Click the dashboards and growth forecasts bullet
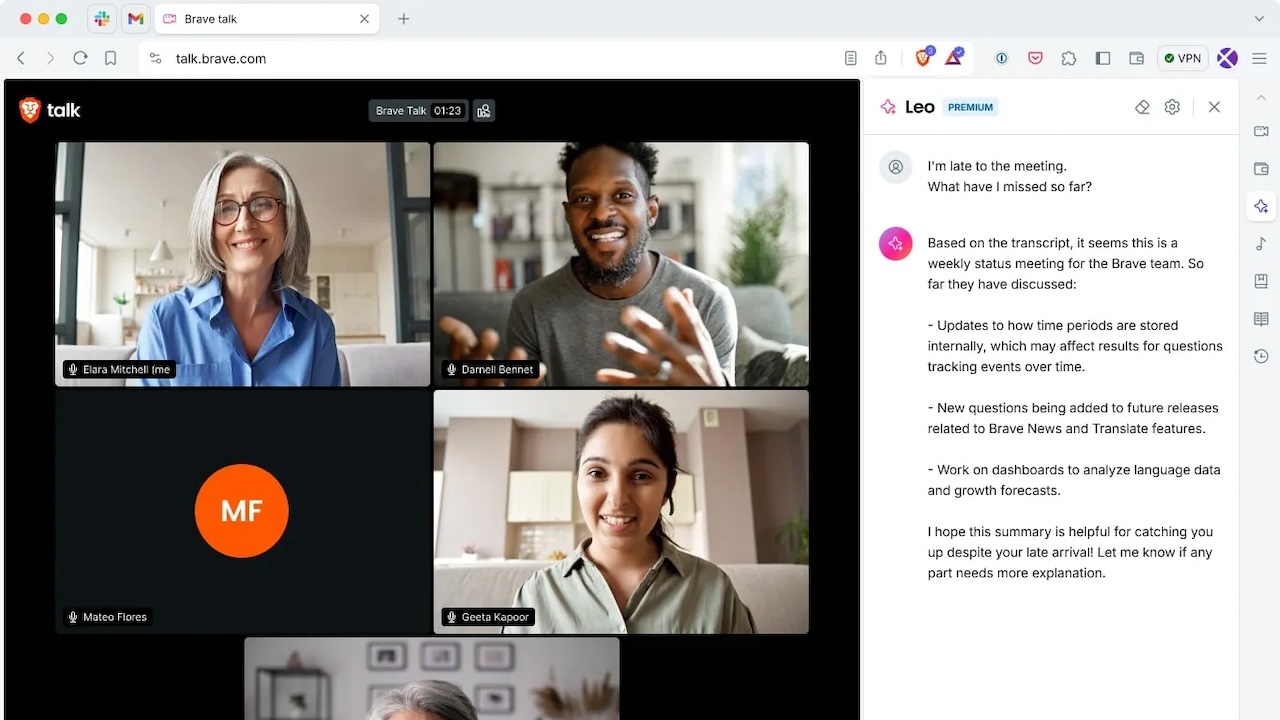 (x=1074, y=480)
